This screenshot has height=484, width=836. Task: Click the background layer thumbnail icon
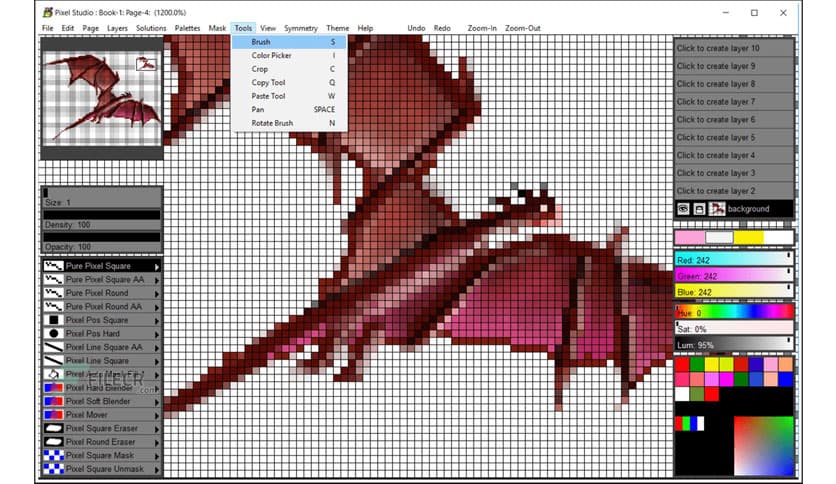tap(717, 209)
